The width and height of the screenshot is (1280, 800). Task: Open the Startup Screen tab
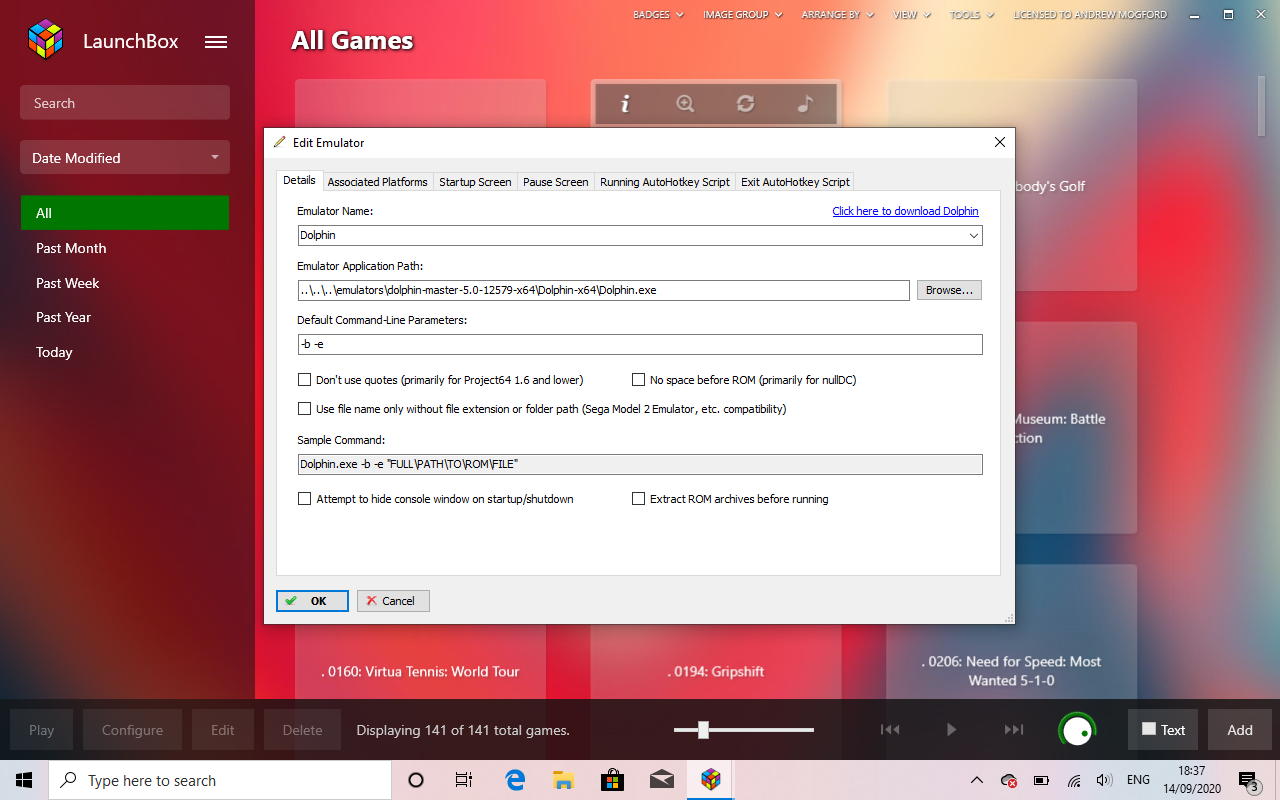pyautogui.click(x=475, y=182)
